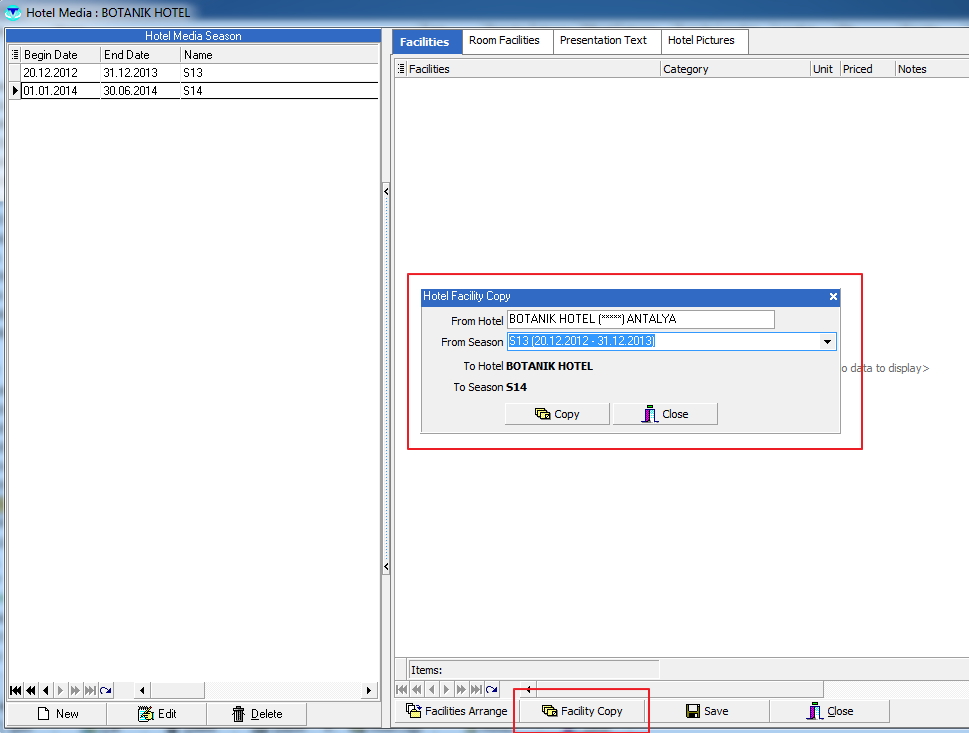Jump to first record in season list navigator
Viewport: 969px width, 733px height.
coord(16,690)
